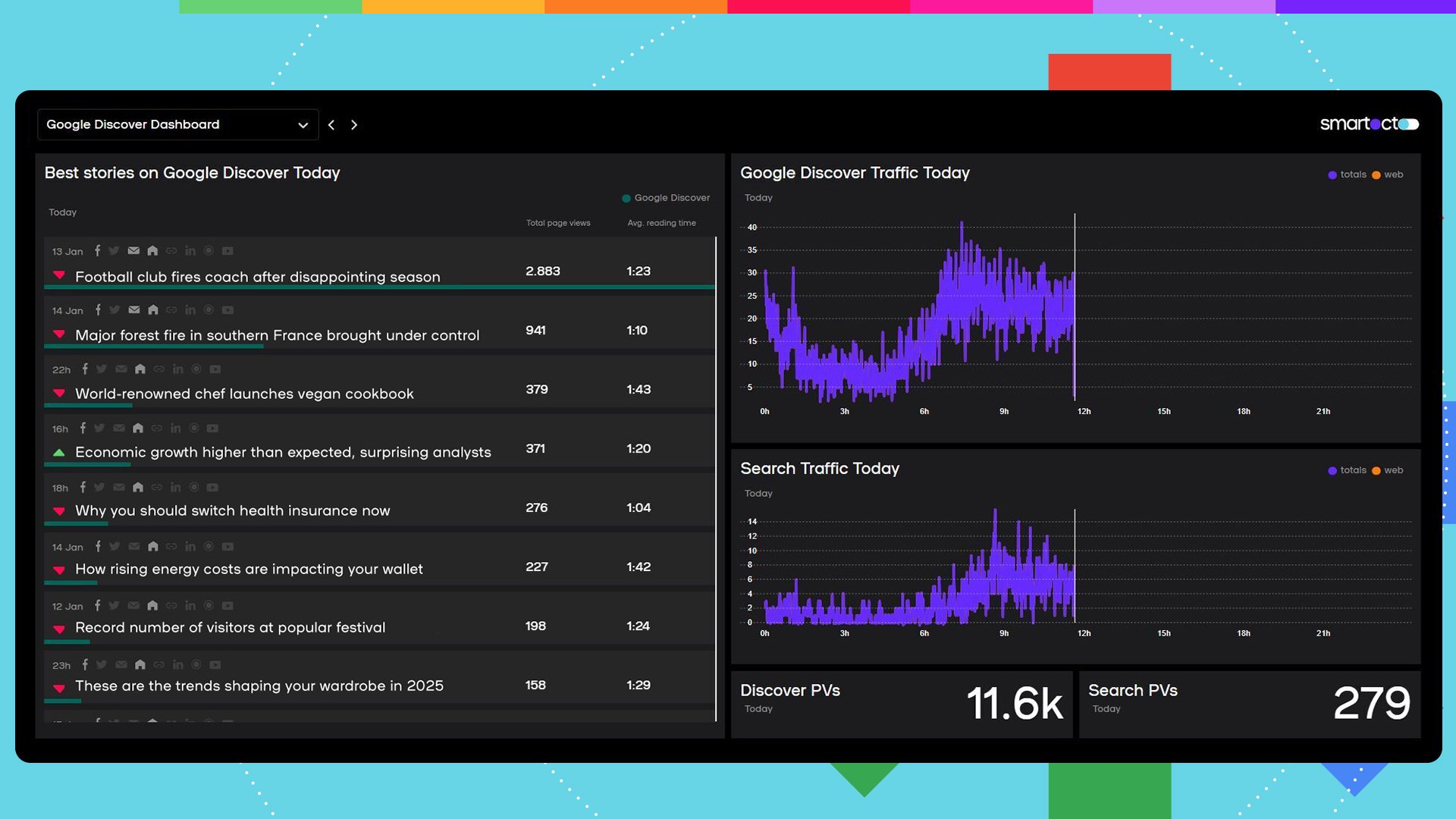The image size is (1456, 819).
Task: Toggle the totals series in the Google Discover Traffic legend
Action: [x=1352, y=174]
